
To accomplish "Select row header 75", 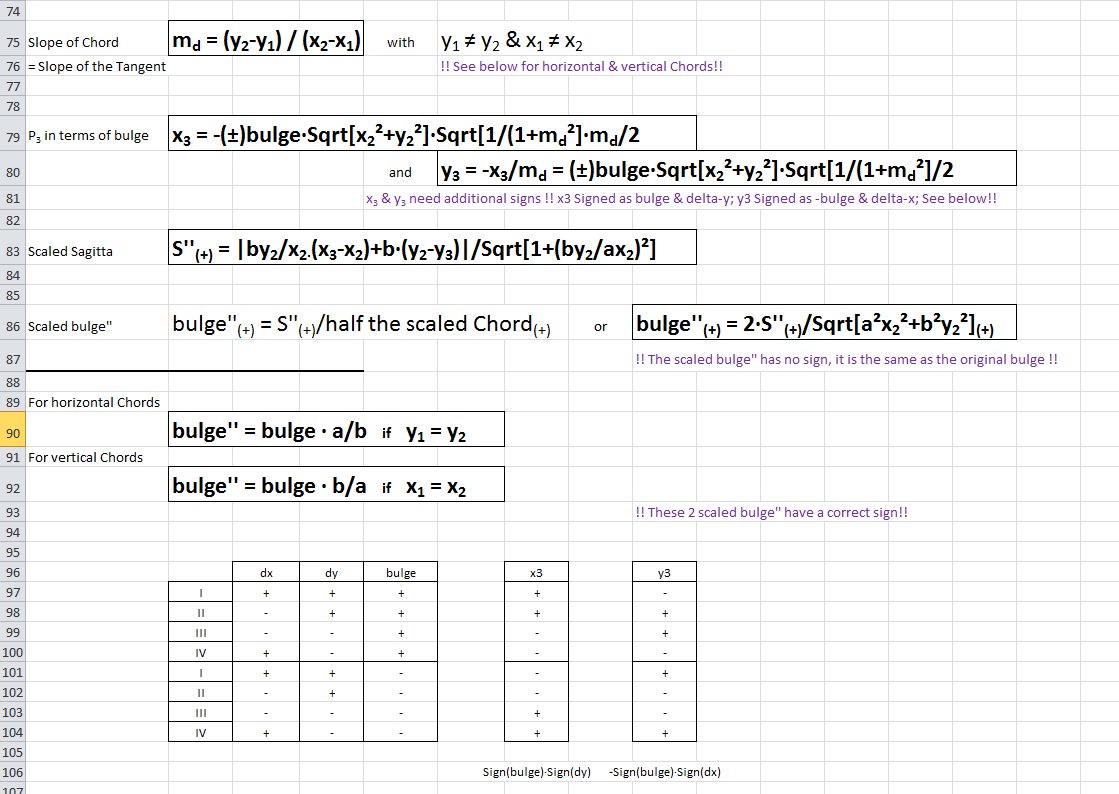I will click(x=12, y=43).
